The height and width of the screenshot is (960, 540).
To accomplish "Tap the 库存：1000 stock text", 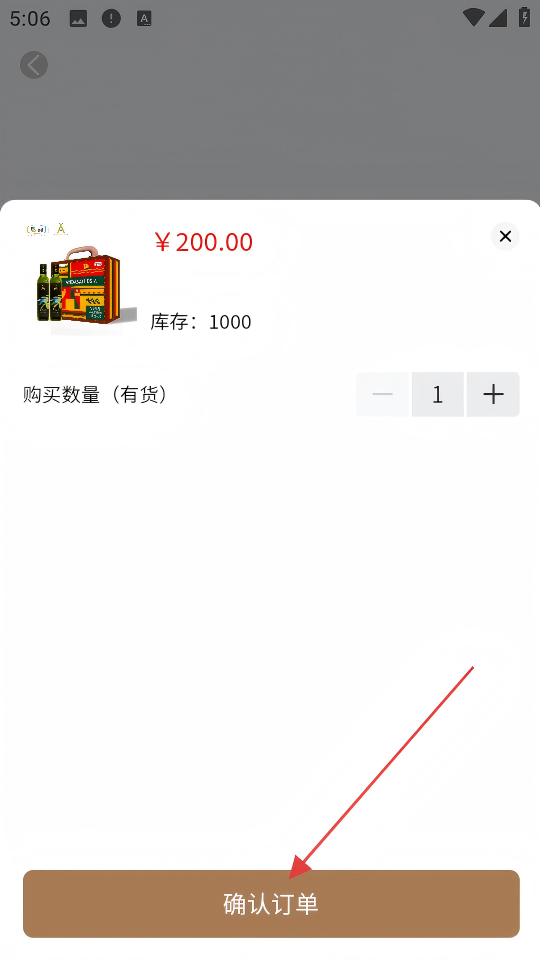I will click(201, 322).
